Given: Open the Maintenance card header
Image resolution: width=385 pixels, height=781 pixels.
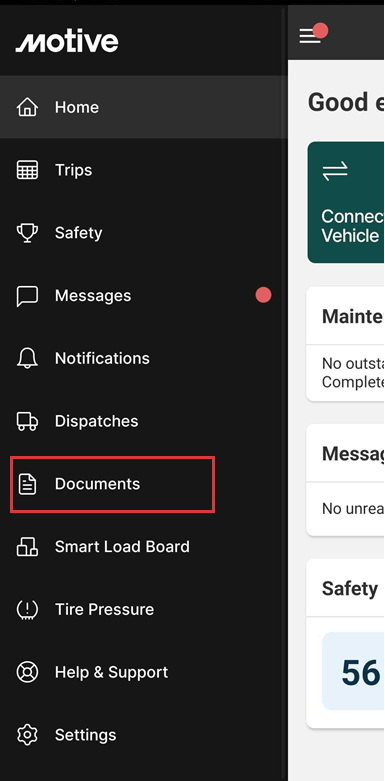Looking at the screenshot, I should point(346,316).
